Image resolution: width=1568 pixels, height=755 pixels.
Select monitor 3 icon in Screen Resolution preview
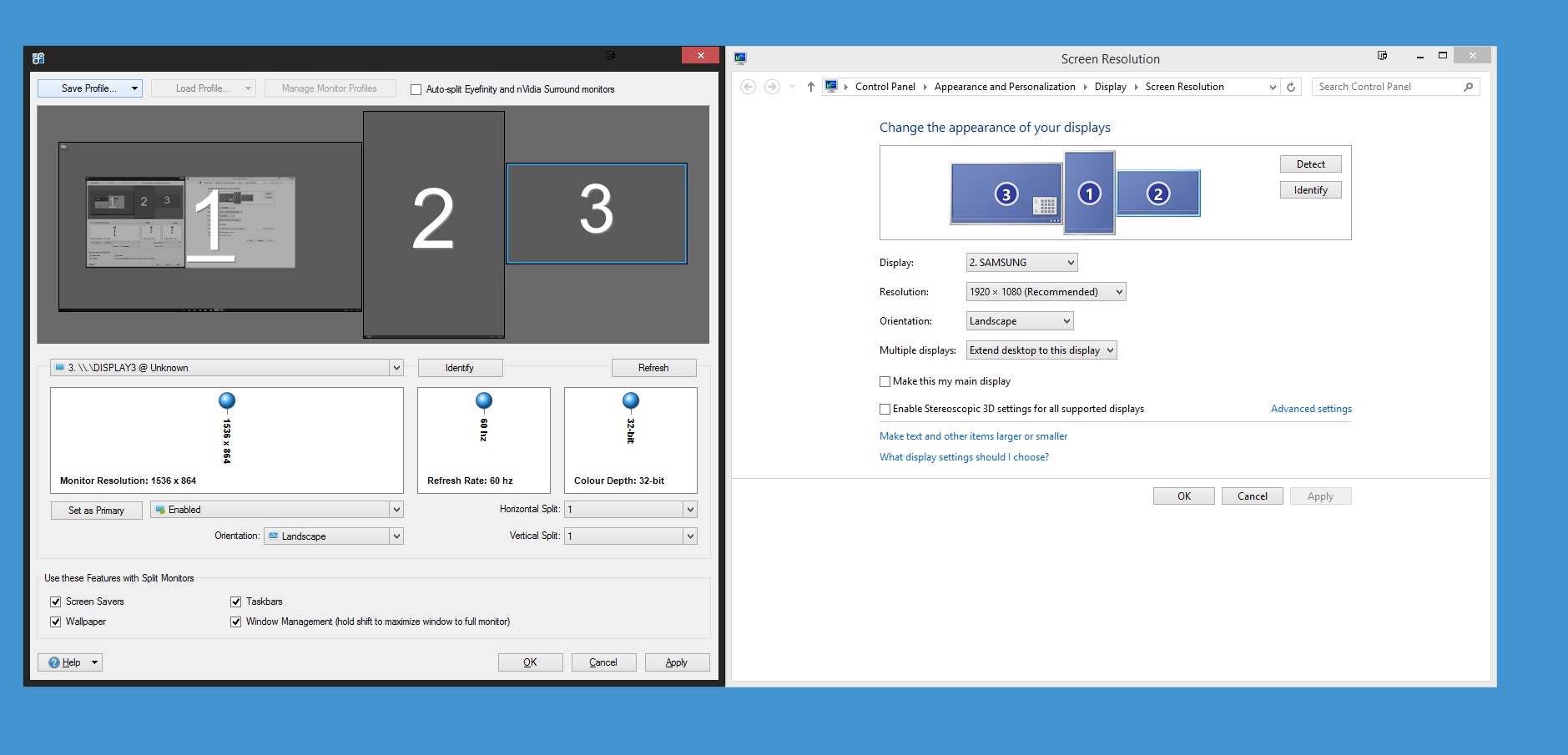1006,194
